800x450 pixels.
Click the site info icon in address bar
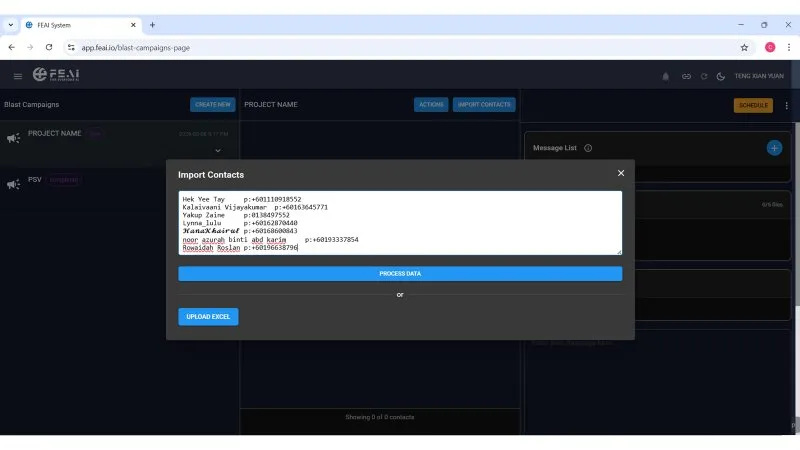pos(71,47)
